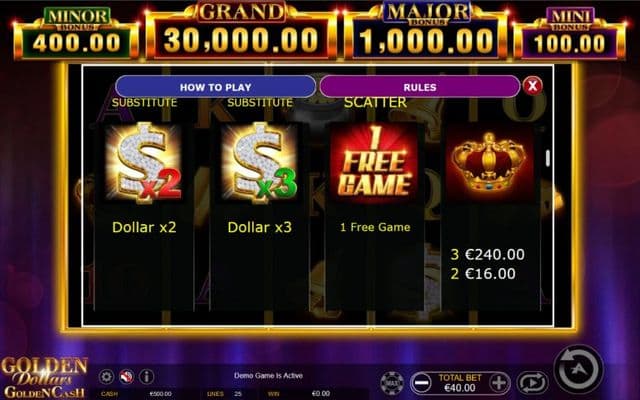Close the paytable with the red X
Screen dimensions: 640x400
tap(532, 86)
